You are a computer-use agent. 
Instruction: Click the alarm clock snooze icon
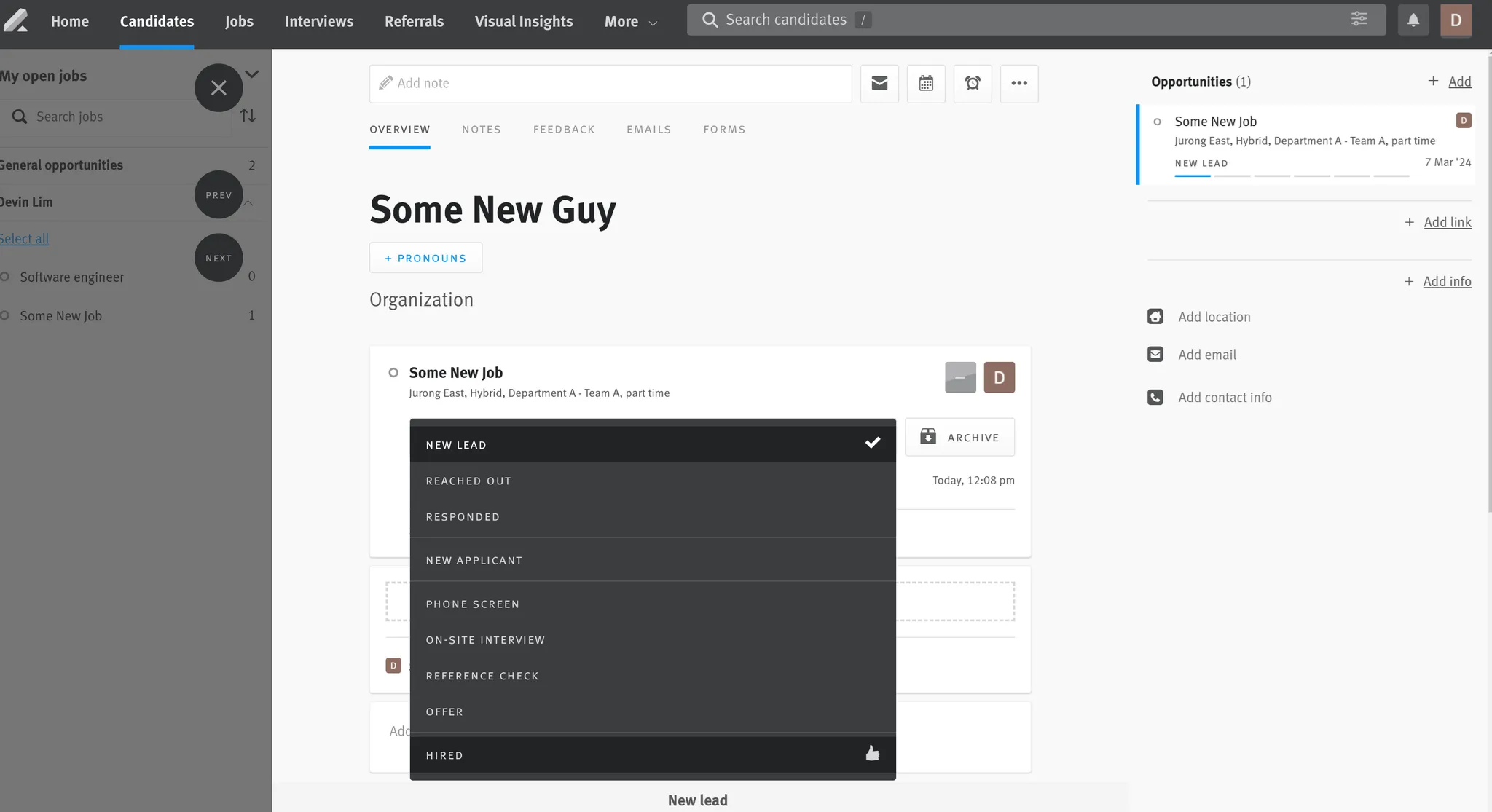click(x=973, y=83)
